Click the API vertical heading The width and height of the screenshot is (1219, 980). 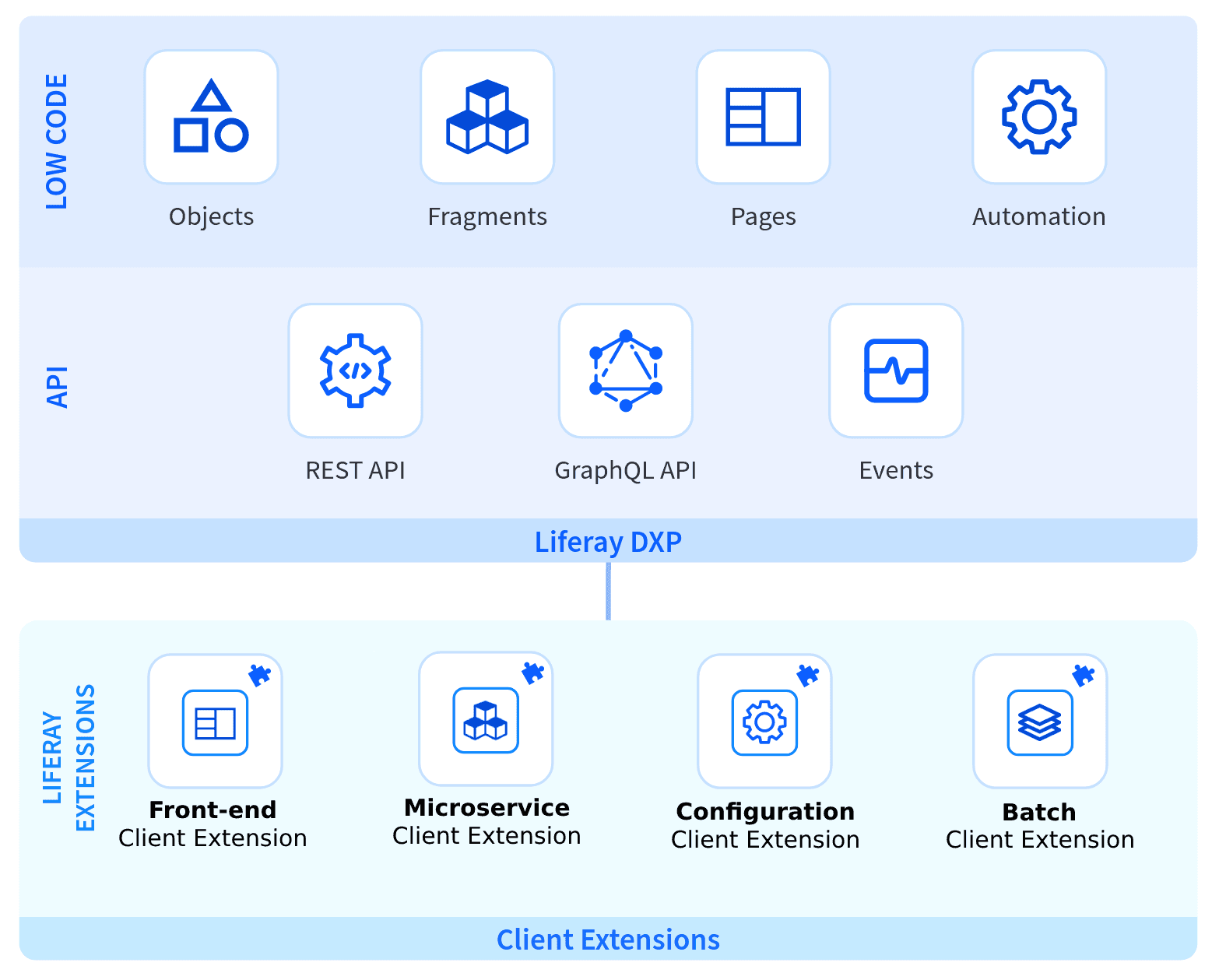point(58,387)
